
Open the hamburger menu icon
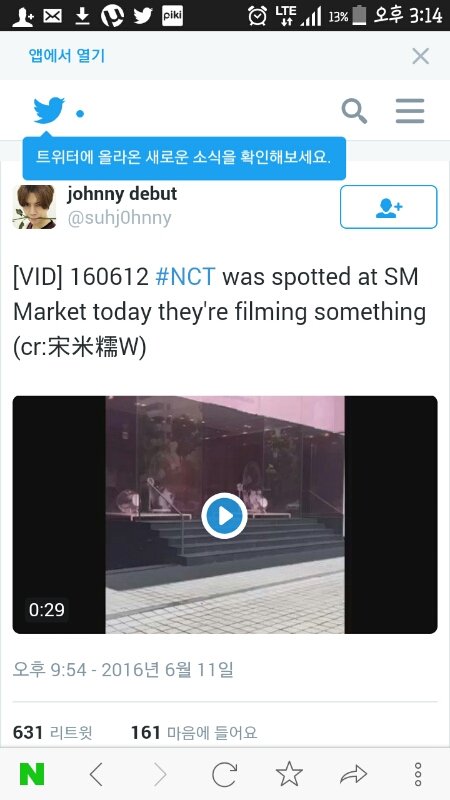410,111
